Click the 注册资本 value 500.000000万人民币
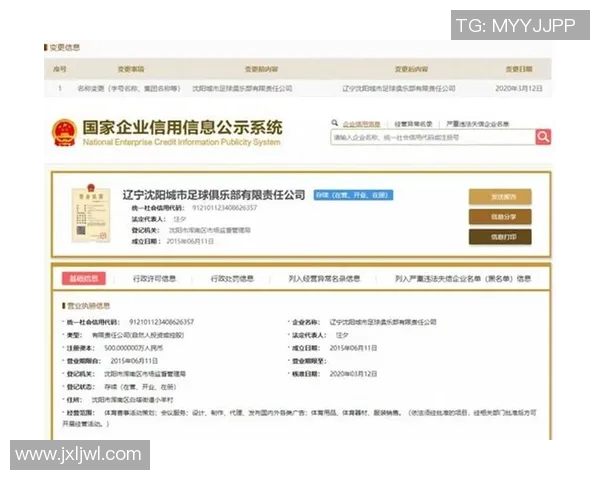 tap(134, 348)
